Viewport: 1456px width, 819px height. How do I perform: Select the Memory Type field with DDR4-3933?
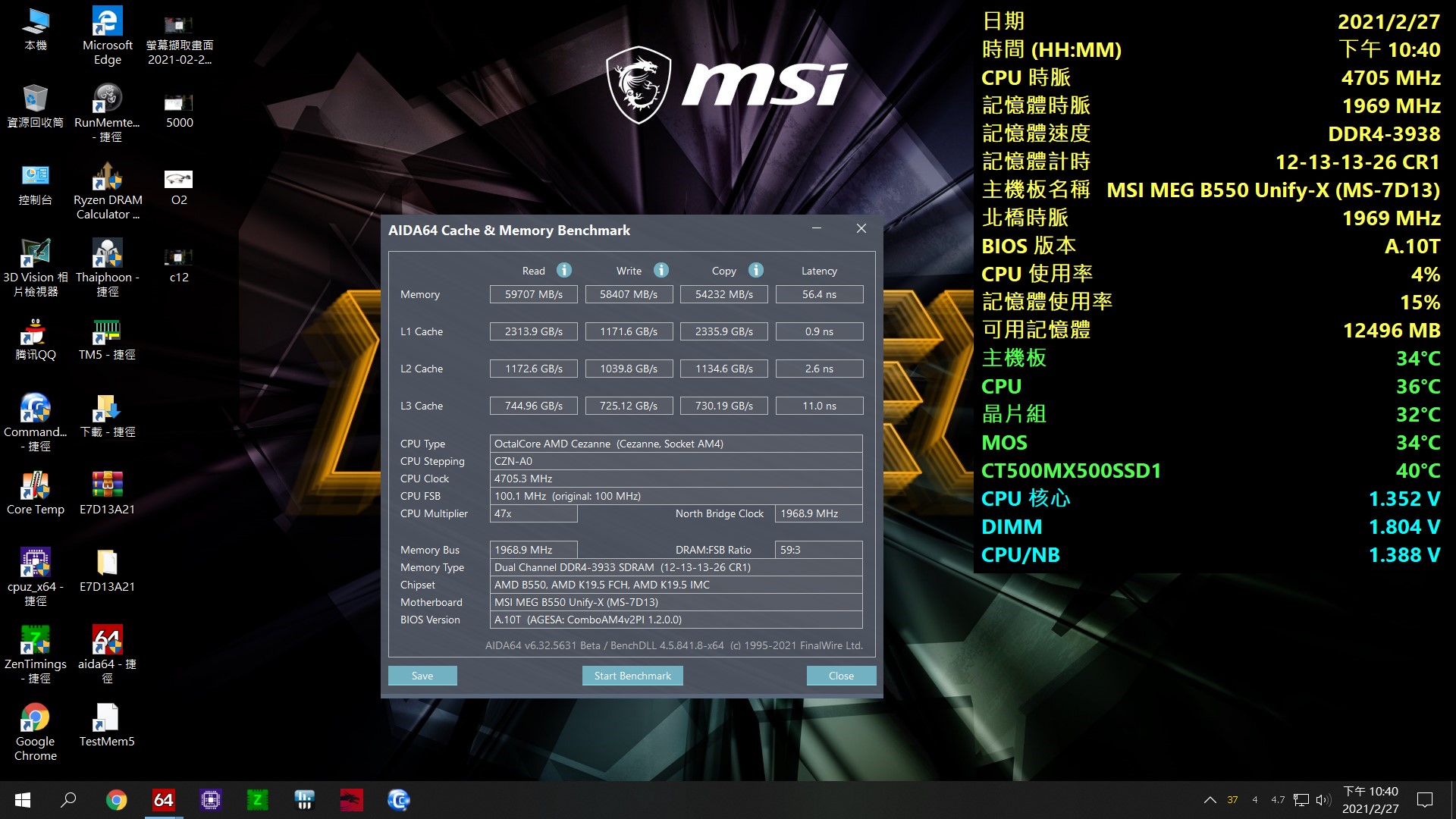676,567
